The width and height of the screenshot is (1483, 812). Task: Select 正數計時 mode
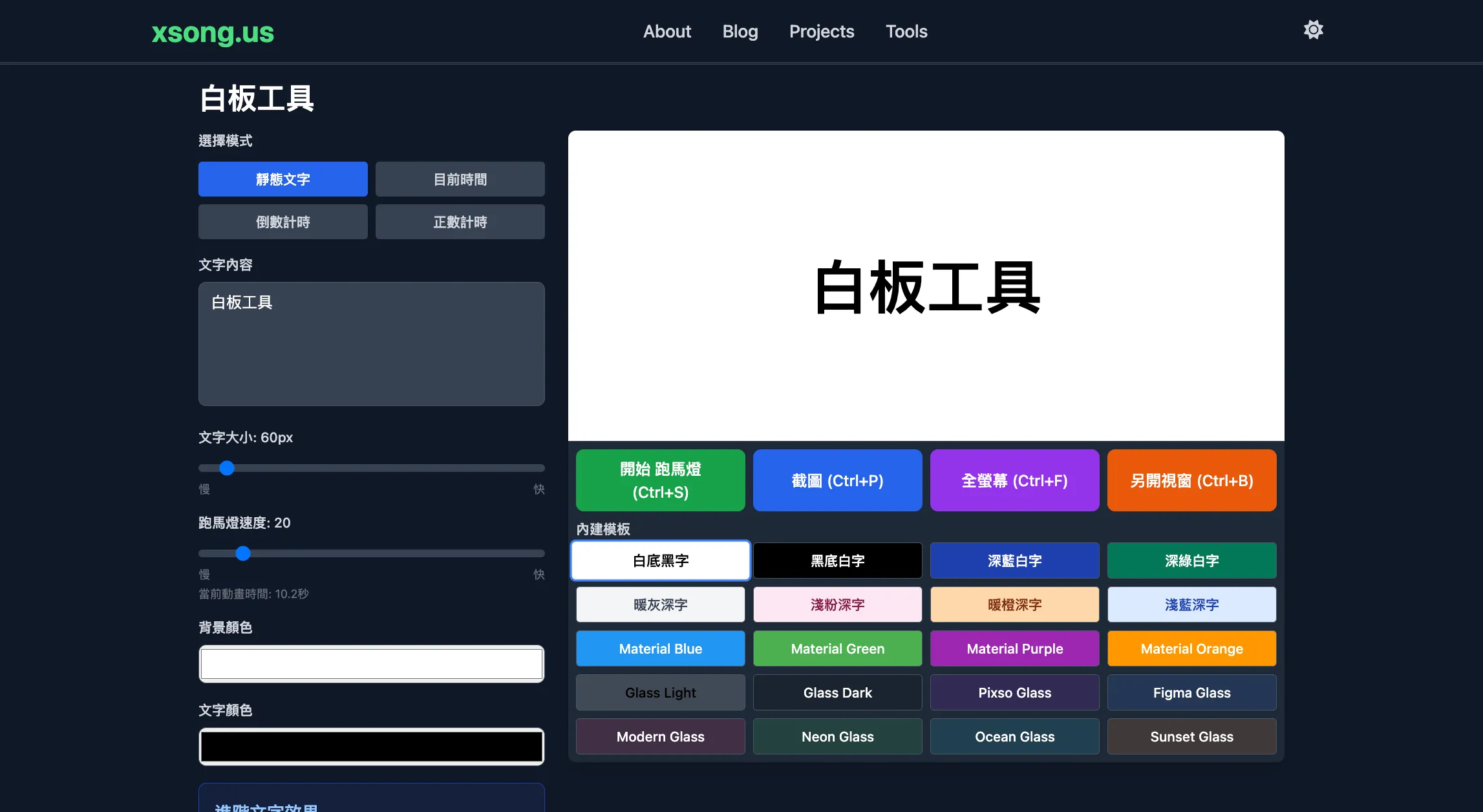tap(460, 222)
